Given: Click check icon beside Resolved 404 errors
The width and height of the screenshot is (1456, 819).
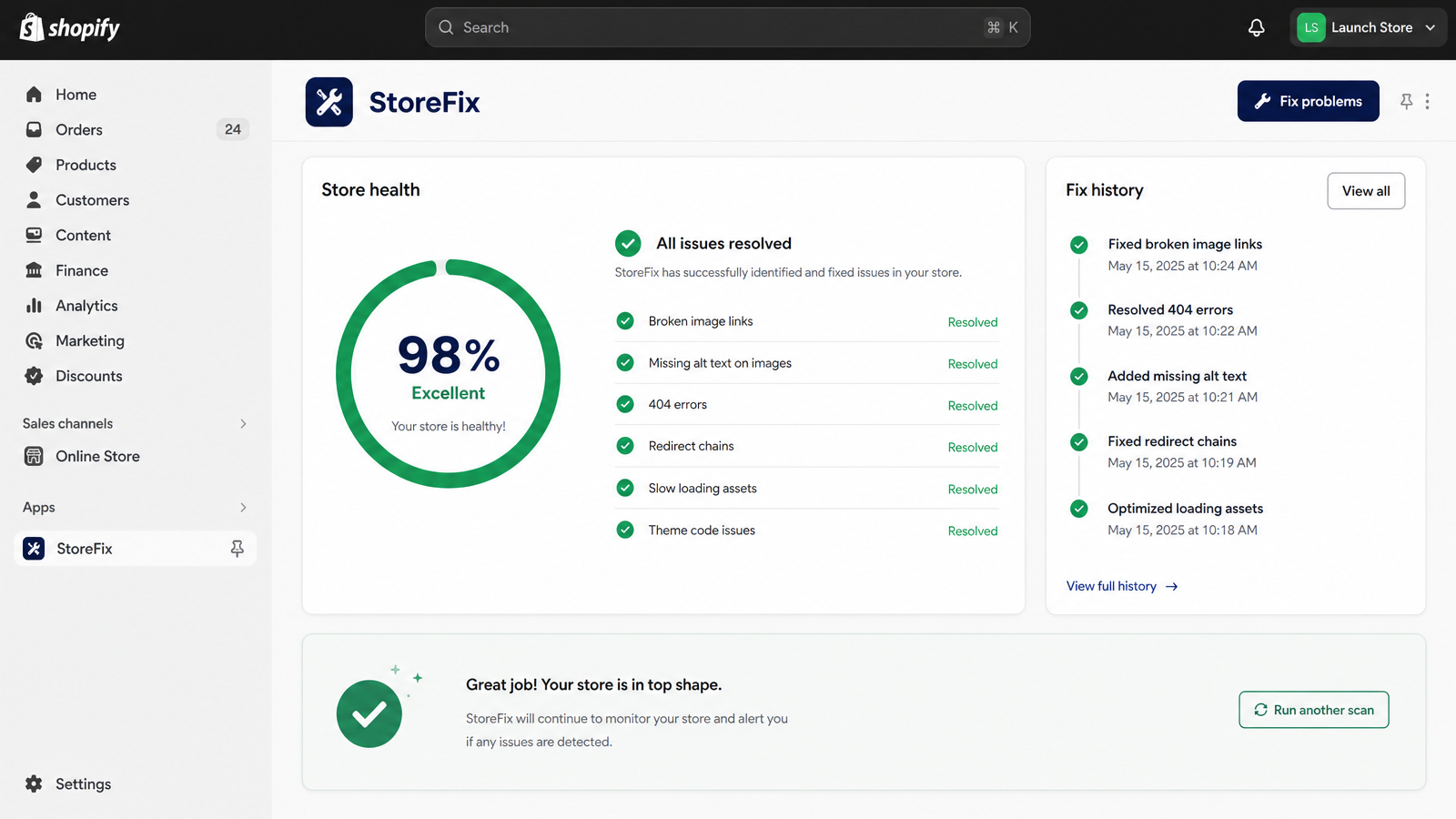Looking at the screenshot, I should click(x=1079, y=310).
